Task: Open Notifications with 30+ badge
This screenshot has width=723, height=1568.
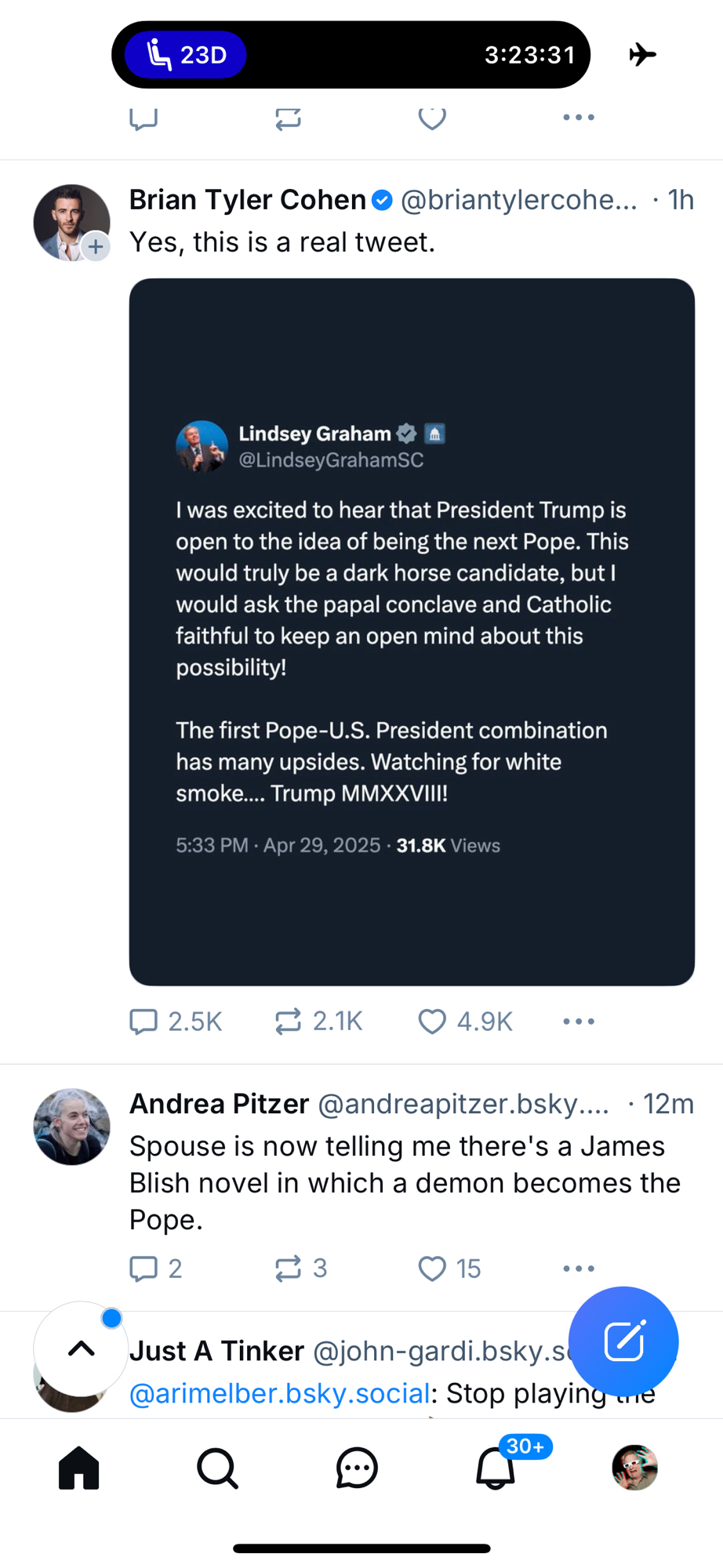Action: pyautogui.click(x=496, y=1468)
